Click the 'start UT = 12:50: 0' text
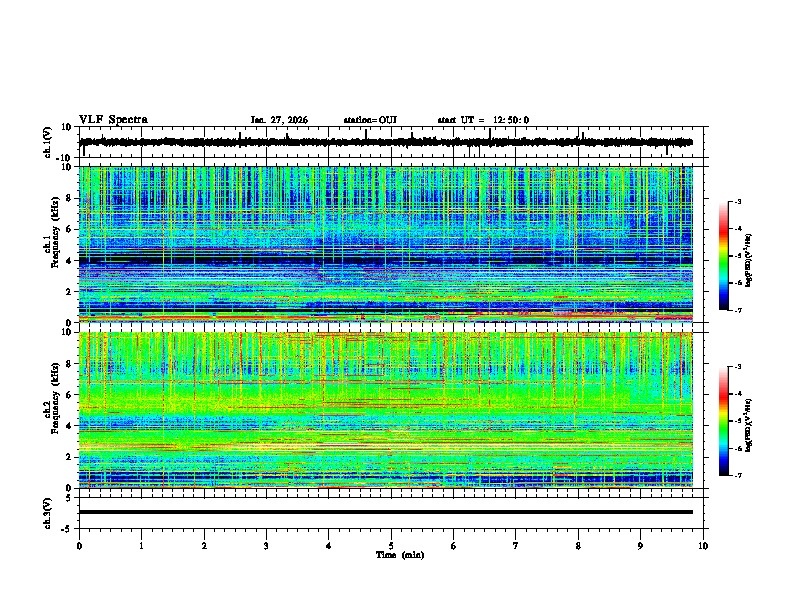The width and height of the screenshot is (792, 612). [x=483, y=120]
